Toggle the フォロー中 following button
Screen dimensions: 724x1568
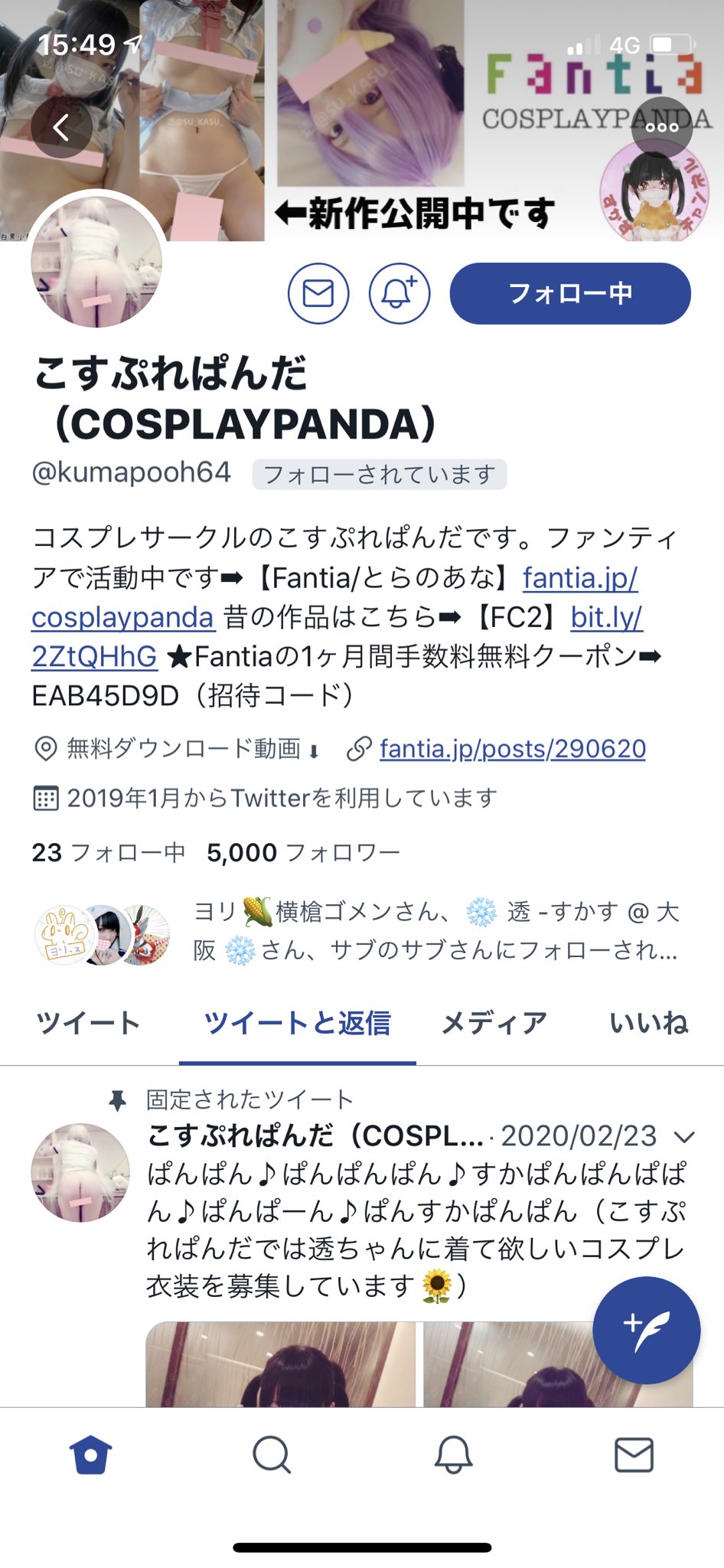[x=570, y=293]
